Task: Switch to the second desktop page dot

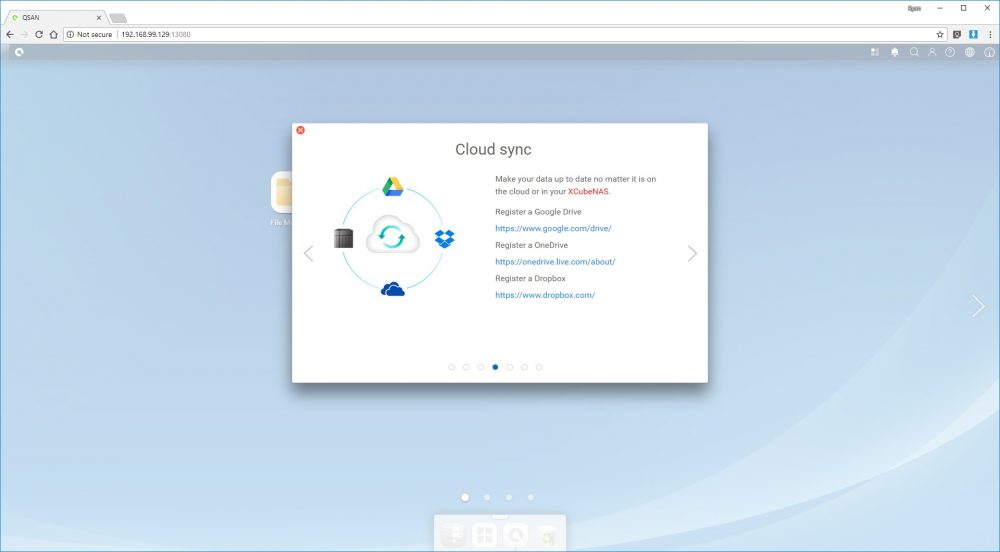Action: (x=487, y=497)
